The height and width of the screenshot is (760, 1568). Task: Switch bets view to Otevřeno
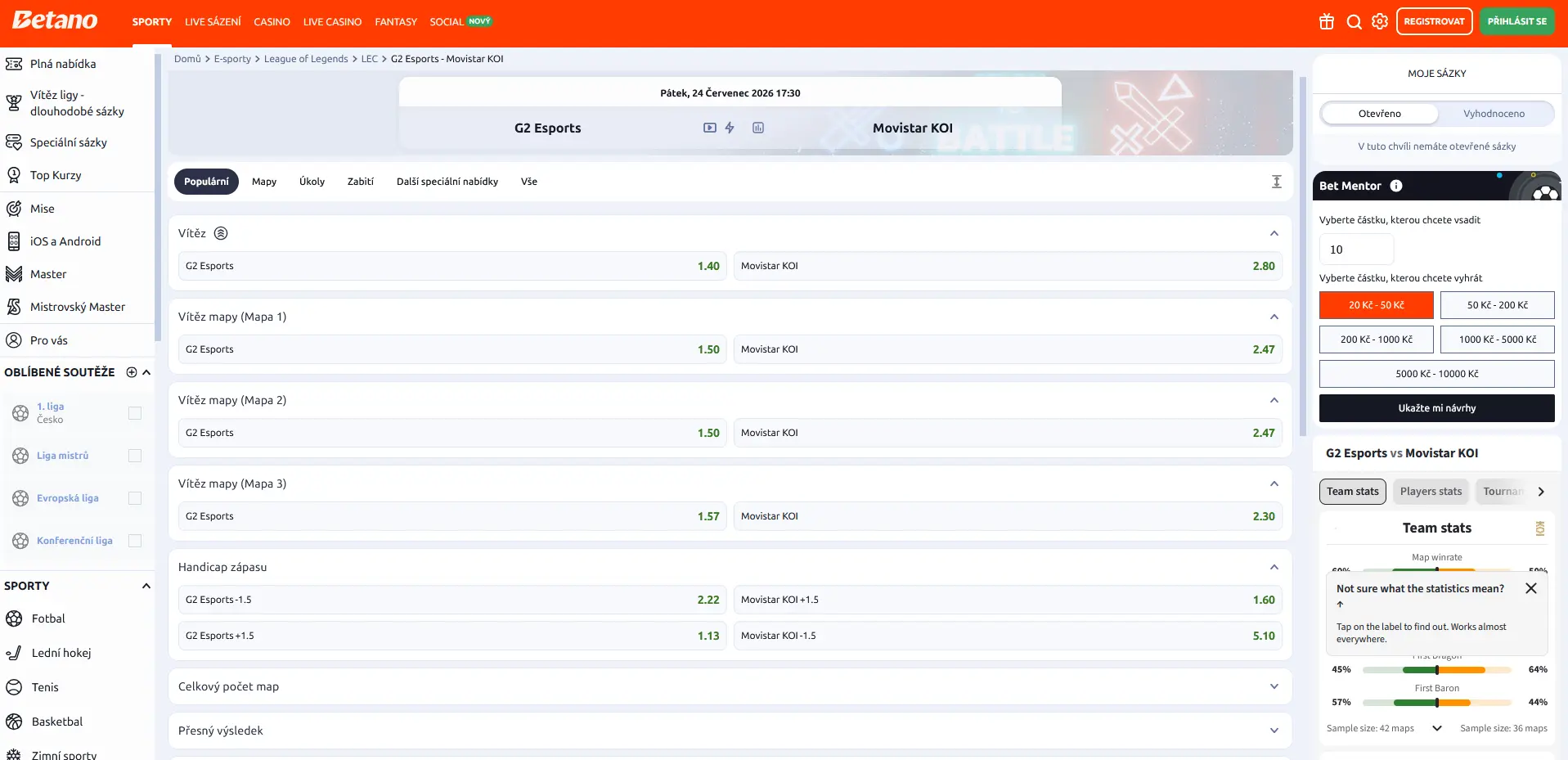point(1380,114)
